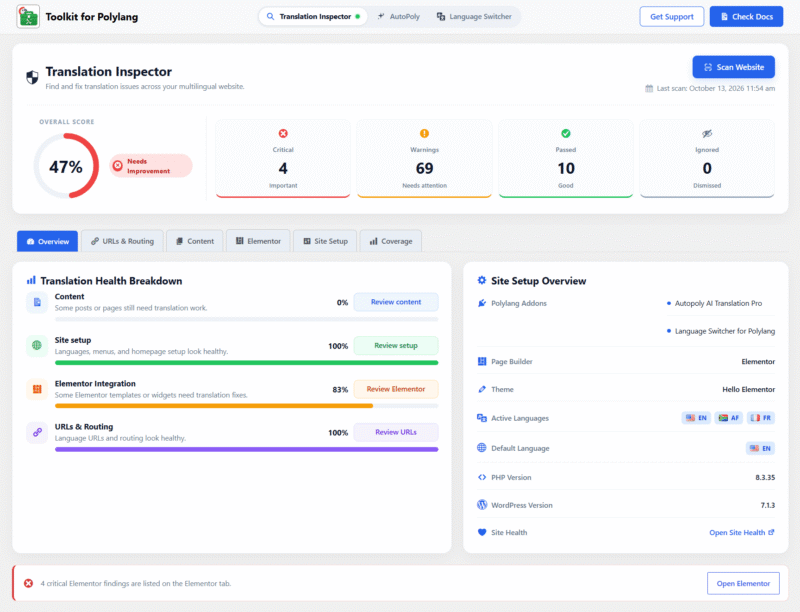This screenshot has height=612, width=800.
Task: Click the Critical 4 summary card
Action: point(283,159)
